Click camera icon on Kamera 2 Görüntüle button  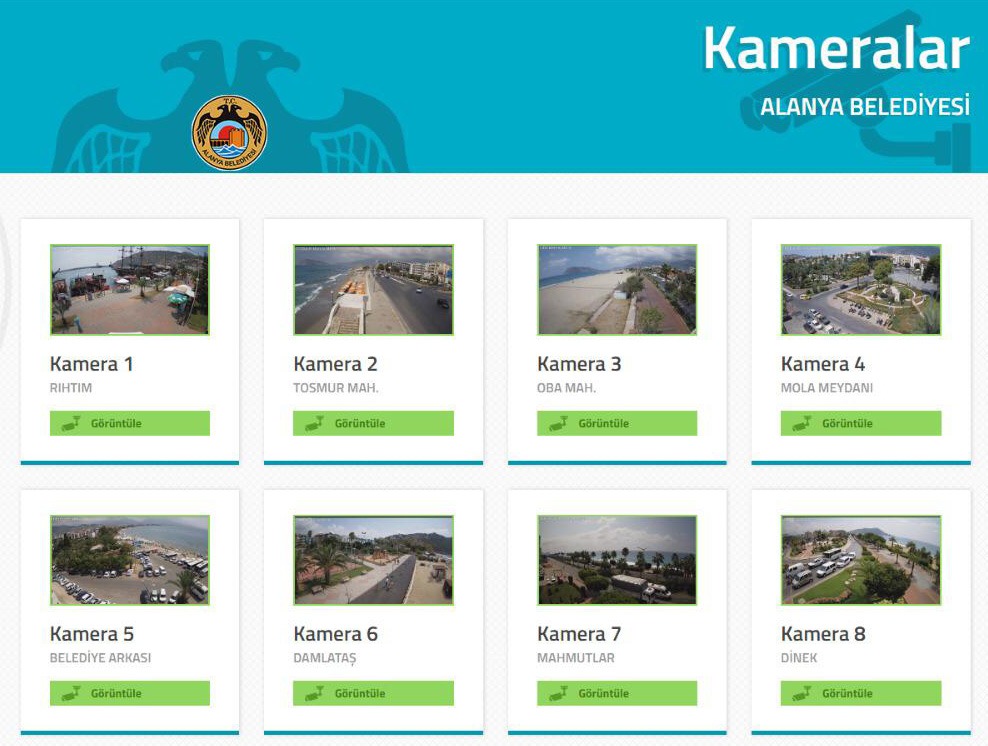314,423
